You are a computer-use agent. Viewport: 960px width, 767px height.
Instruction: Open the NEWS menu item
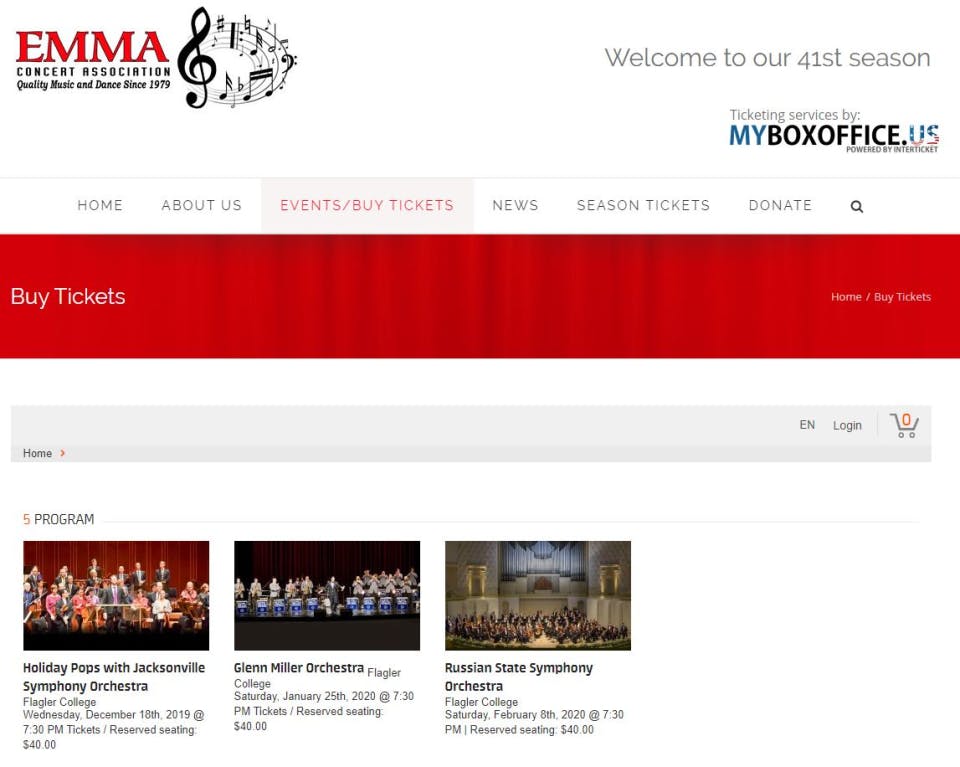click(515, 205)
